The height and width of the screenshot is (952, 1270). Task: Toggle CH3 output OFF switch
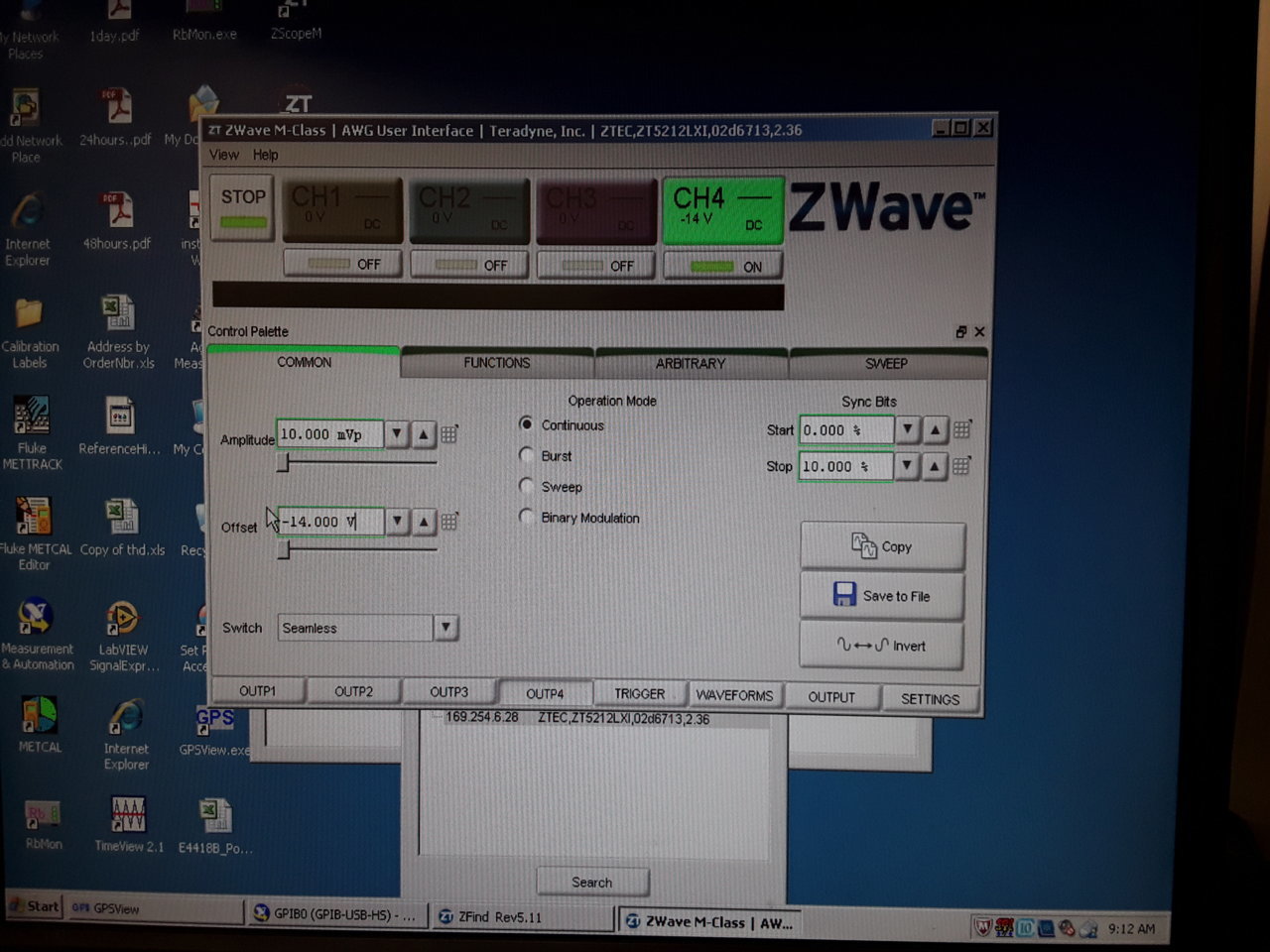596,265
